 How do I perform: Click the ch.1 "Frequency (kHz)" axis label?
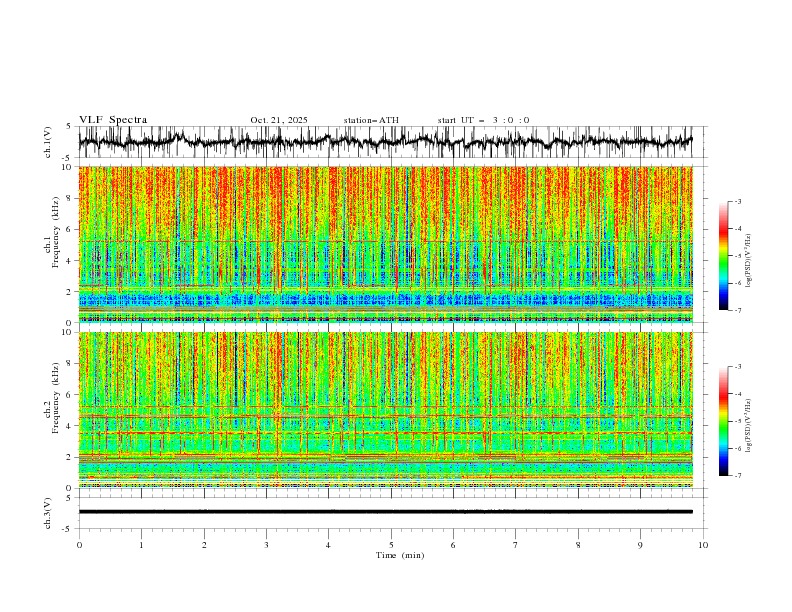[56, 232]
